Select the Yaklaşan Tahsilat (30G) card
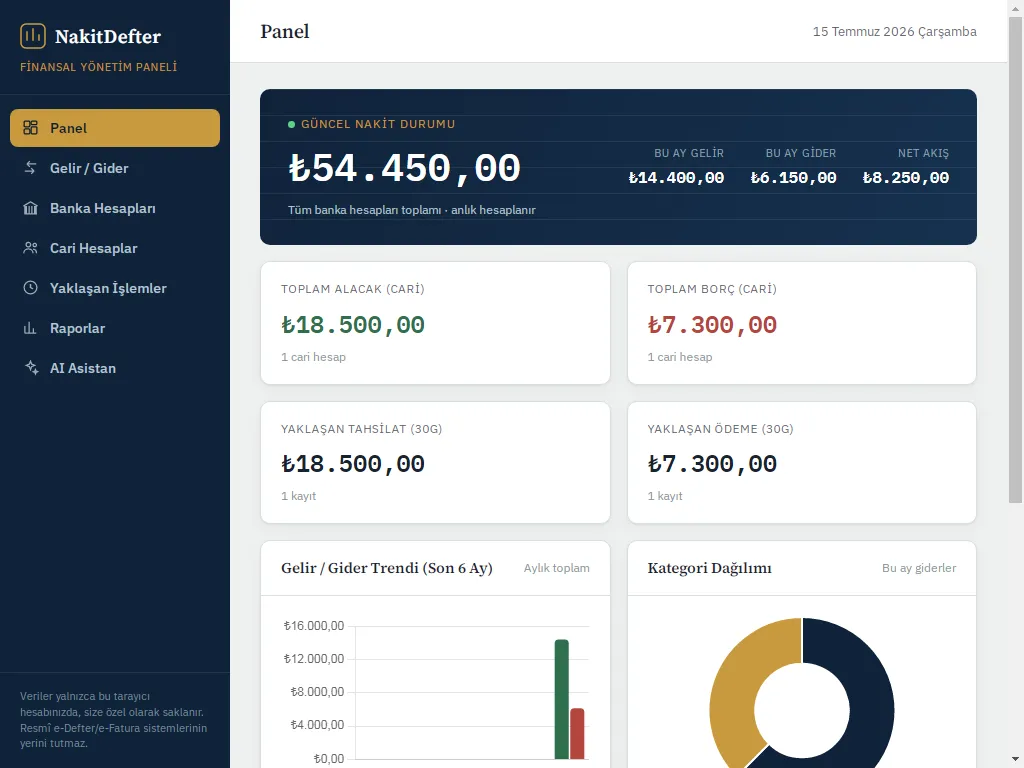The height and width of the screenshot is (768, 1024). (x=436, y=462)
